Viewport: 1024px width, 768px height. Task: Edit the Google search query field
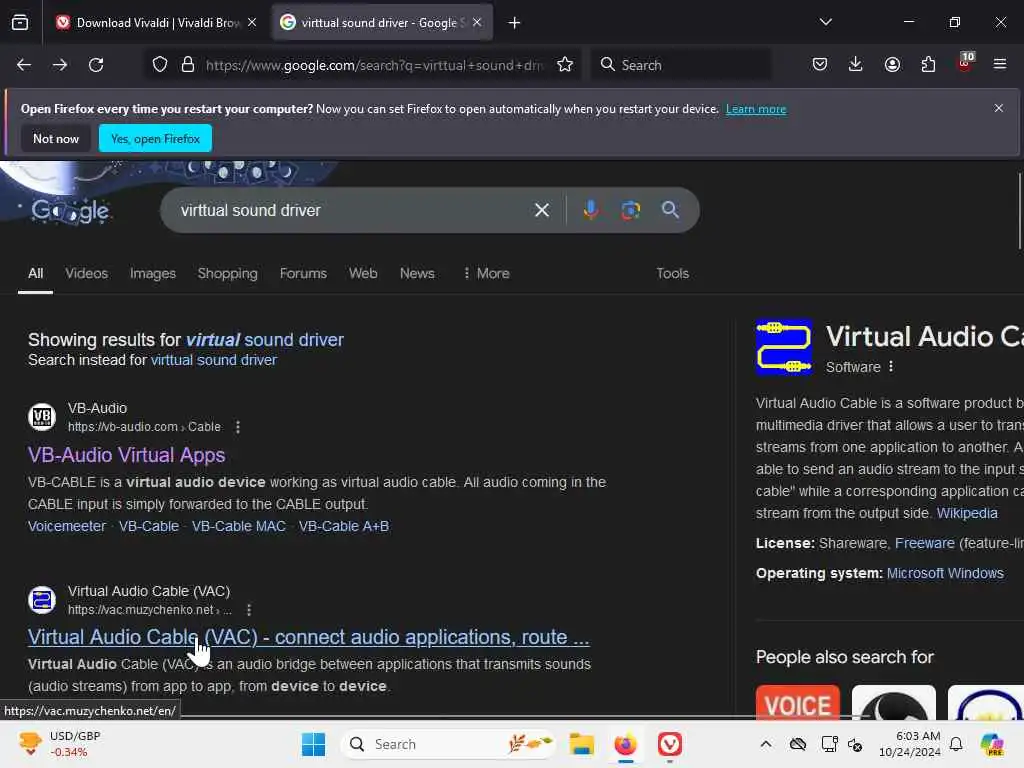[353, 210]
